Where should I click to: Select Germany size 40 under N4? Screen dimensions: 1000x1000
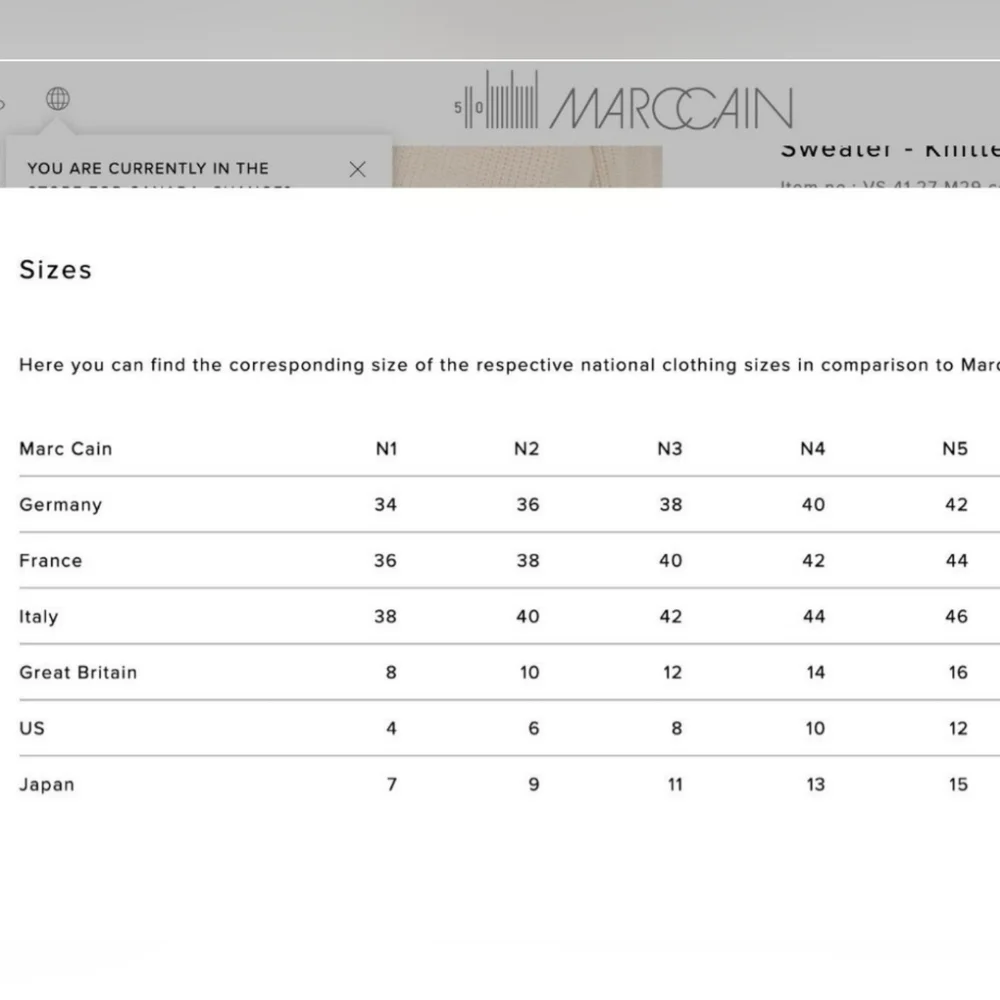(814, 505)
